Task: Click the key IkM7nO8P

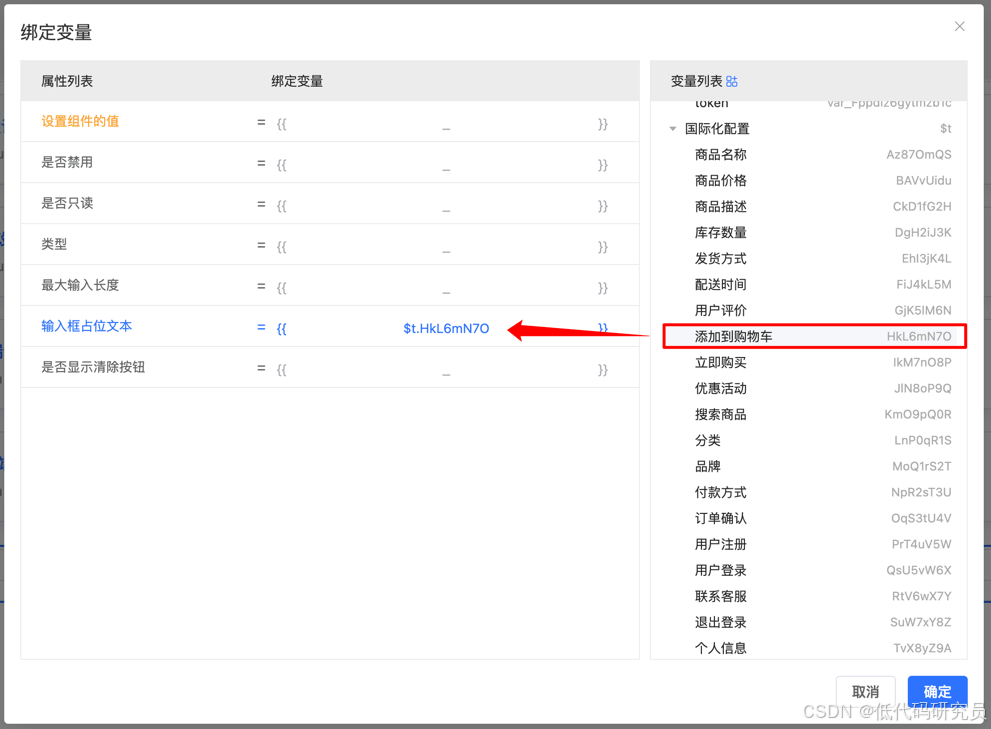Action: 922,363
